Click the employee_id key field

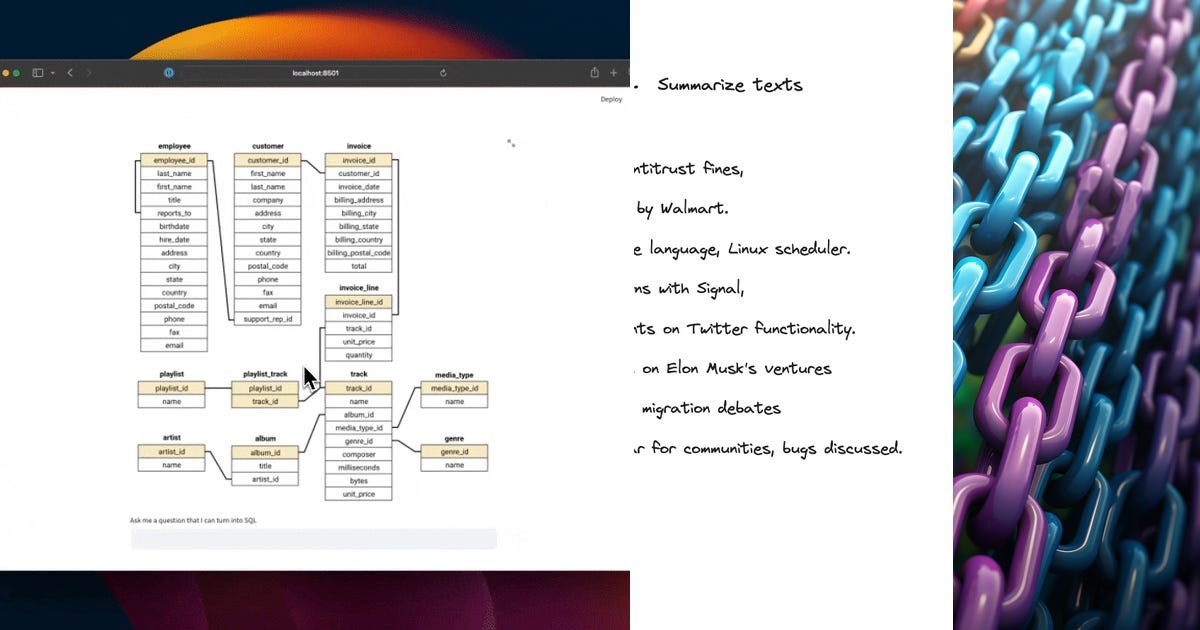174,160
